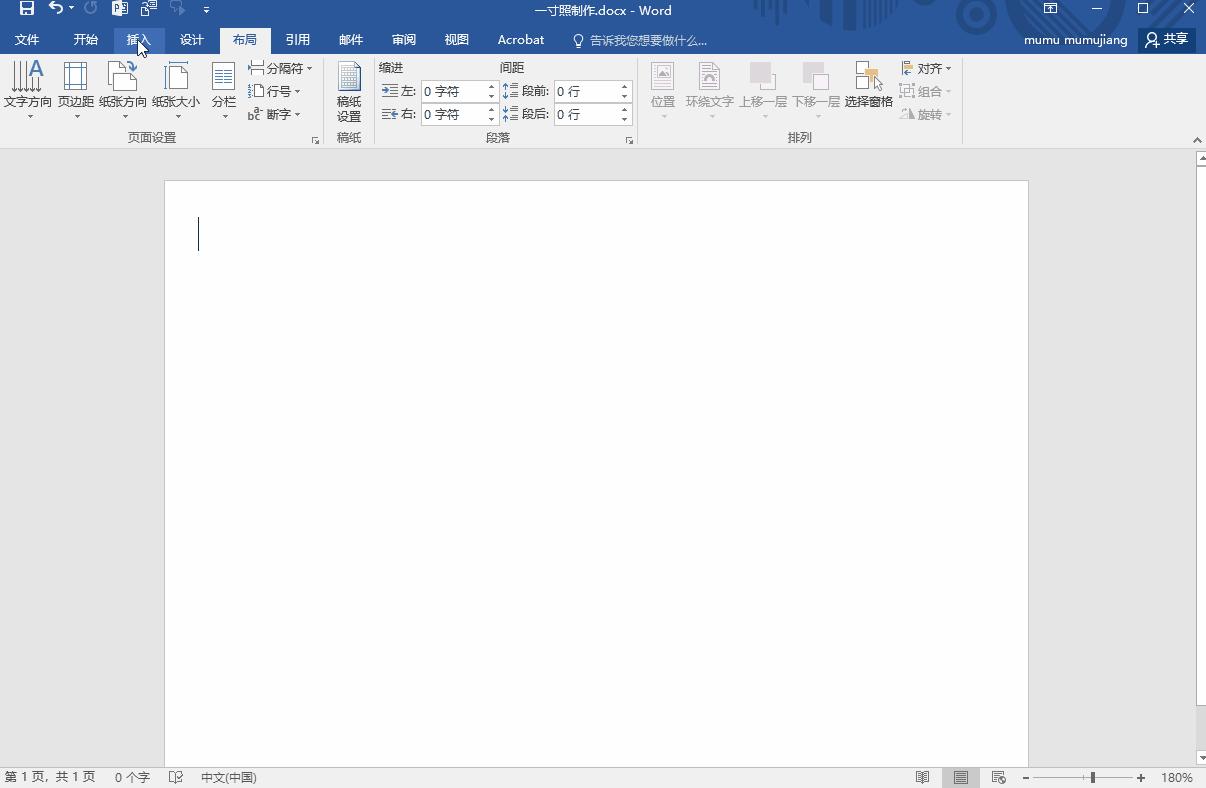Switch to Print Layout view button
The height and width of the screenshot is (788, 1206).
pos(960,777)
